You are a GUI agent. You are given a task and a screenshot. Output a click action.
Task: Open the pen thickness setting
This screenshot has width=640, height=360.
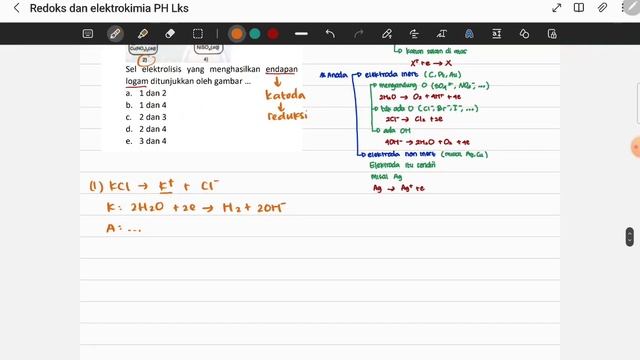coord(301,34)
